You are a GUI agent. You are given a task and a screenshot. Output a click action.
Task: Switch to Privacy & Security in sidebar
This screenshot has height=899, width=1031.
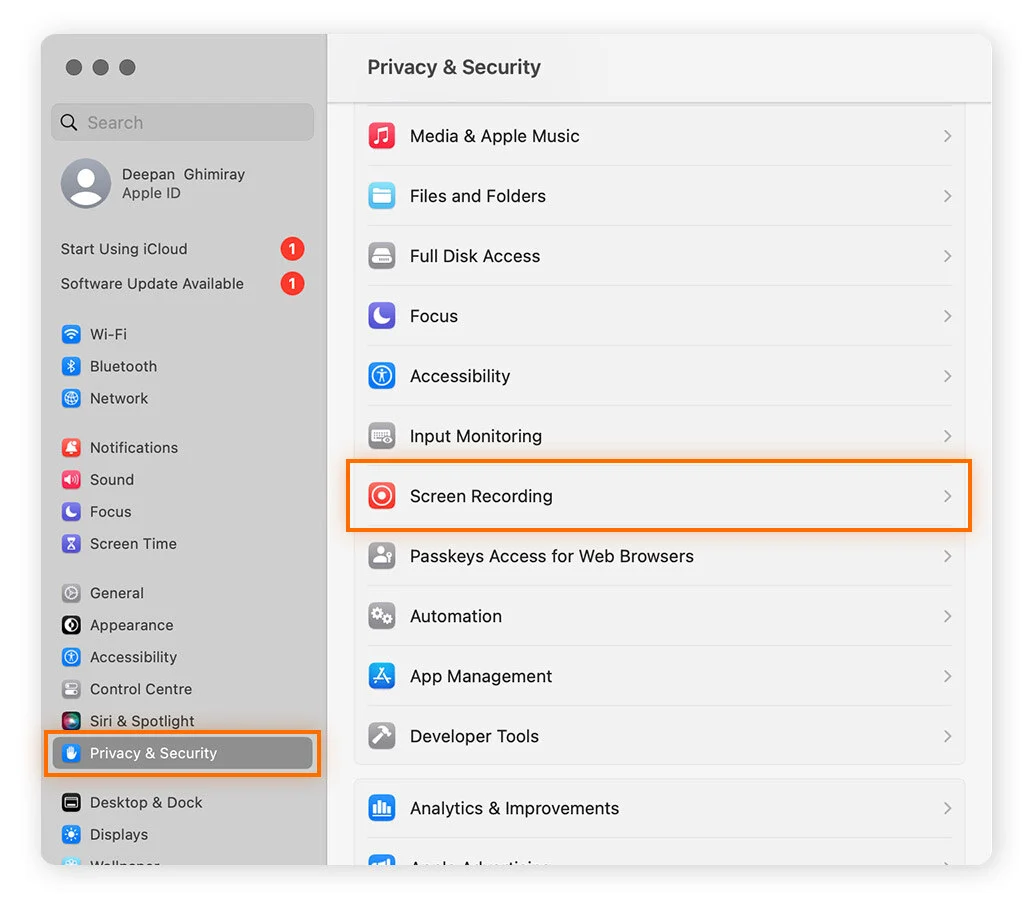[x=151, y=753]
